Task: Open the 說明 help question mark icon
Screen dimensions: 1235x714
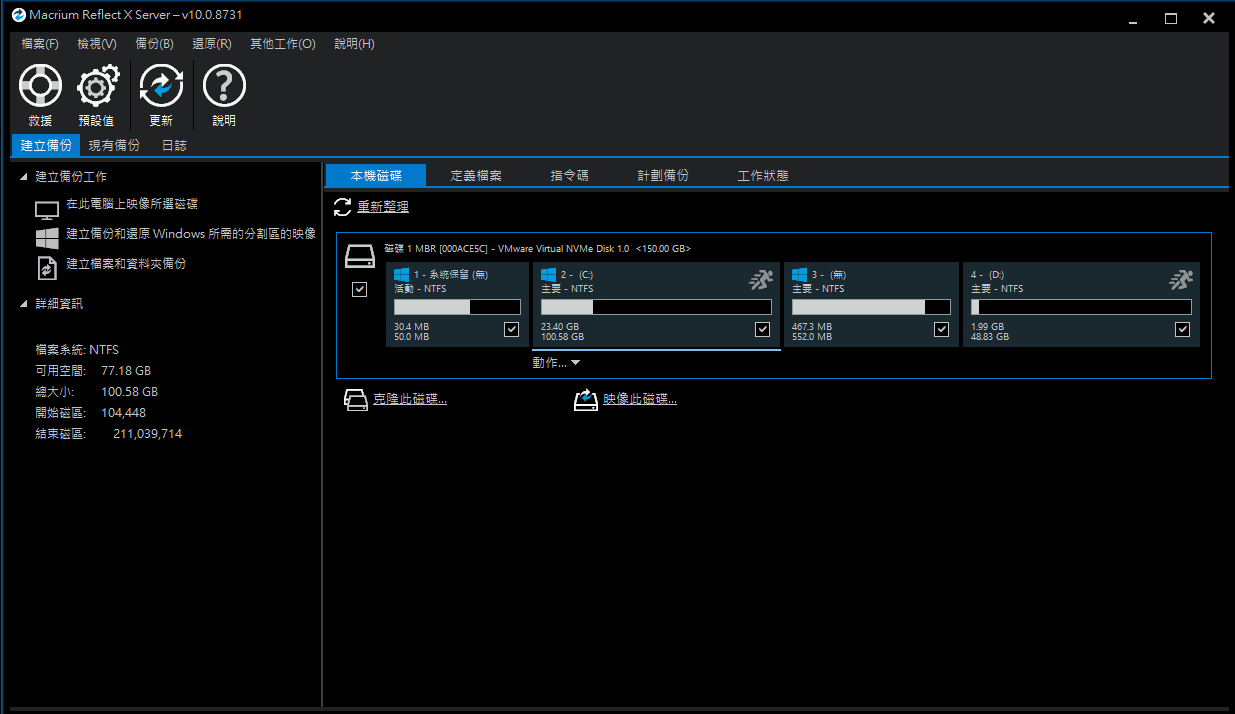Action: 224,87
